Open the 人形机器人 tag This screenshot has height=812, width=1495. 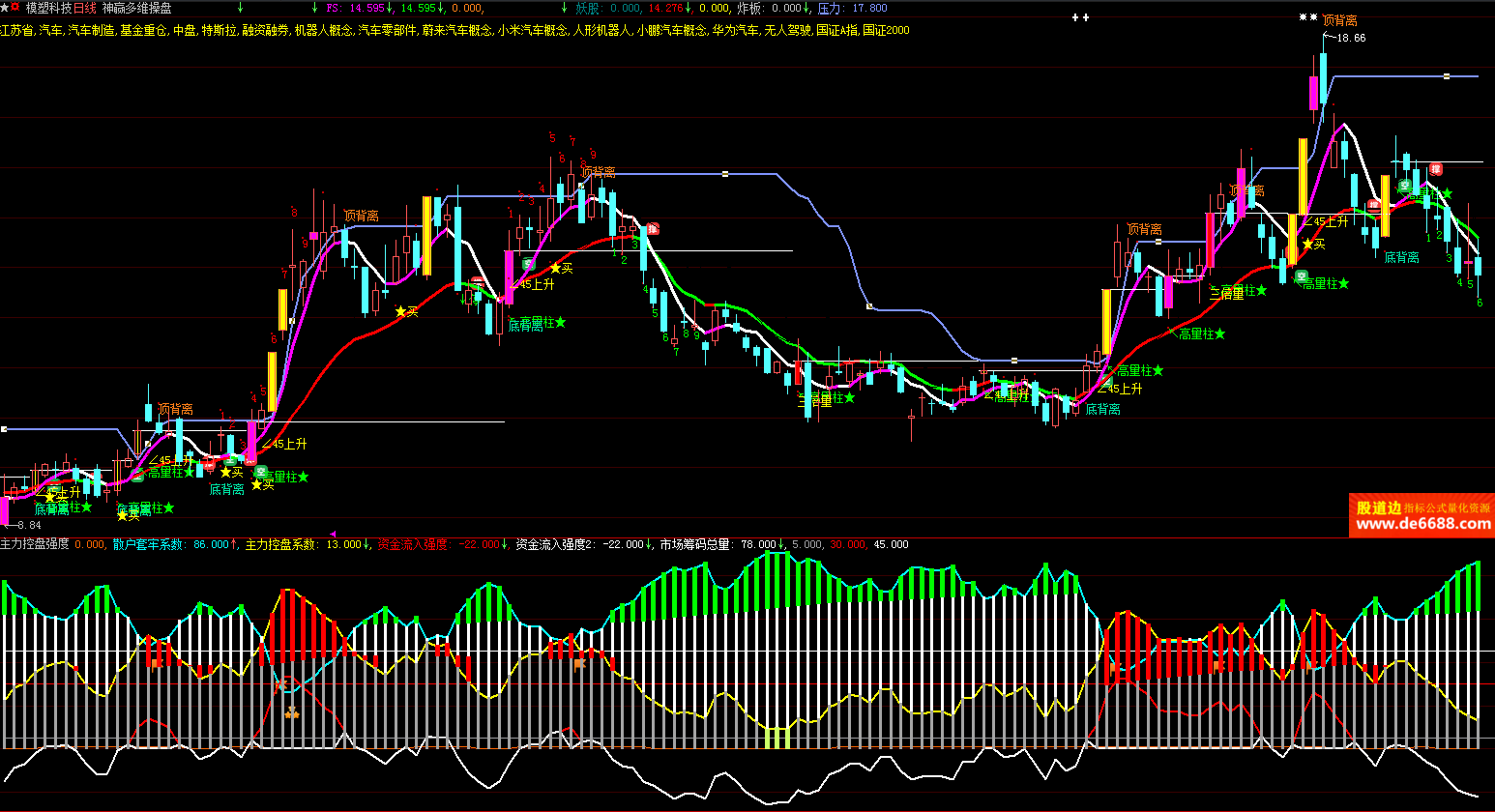tap(601, 30)
